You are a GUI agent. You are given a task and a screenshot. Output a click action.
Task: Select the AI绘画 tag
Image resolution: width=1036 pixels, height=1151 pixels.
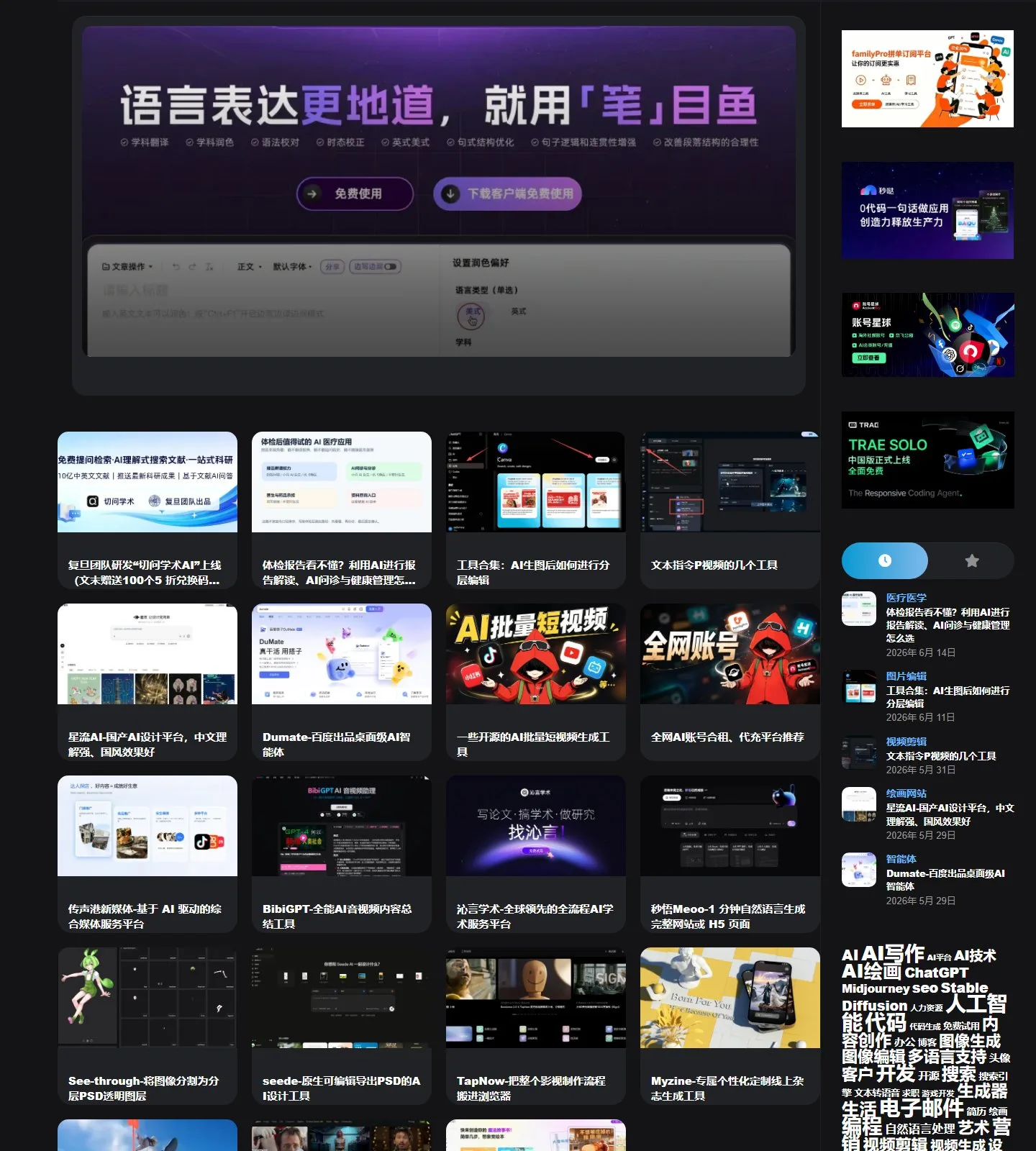(x=871, y=972)
